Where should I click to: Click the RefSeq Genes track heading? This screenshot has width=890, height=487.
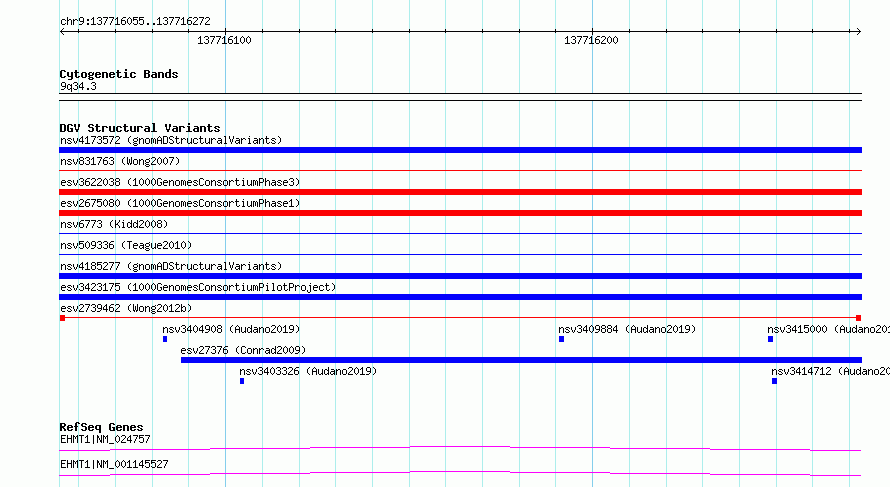point(102,427)
